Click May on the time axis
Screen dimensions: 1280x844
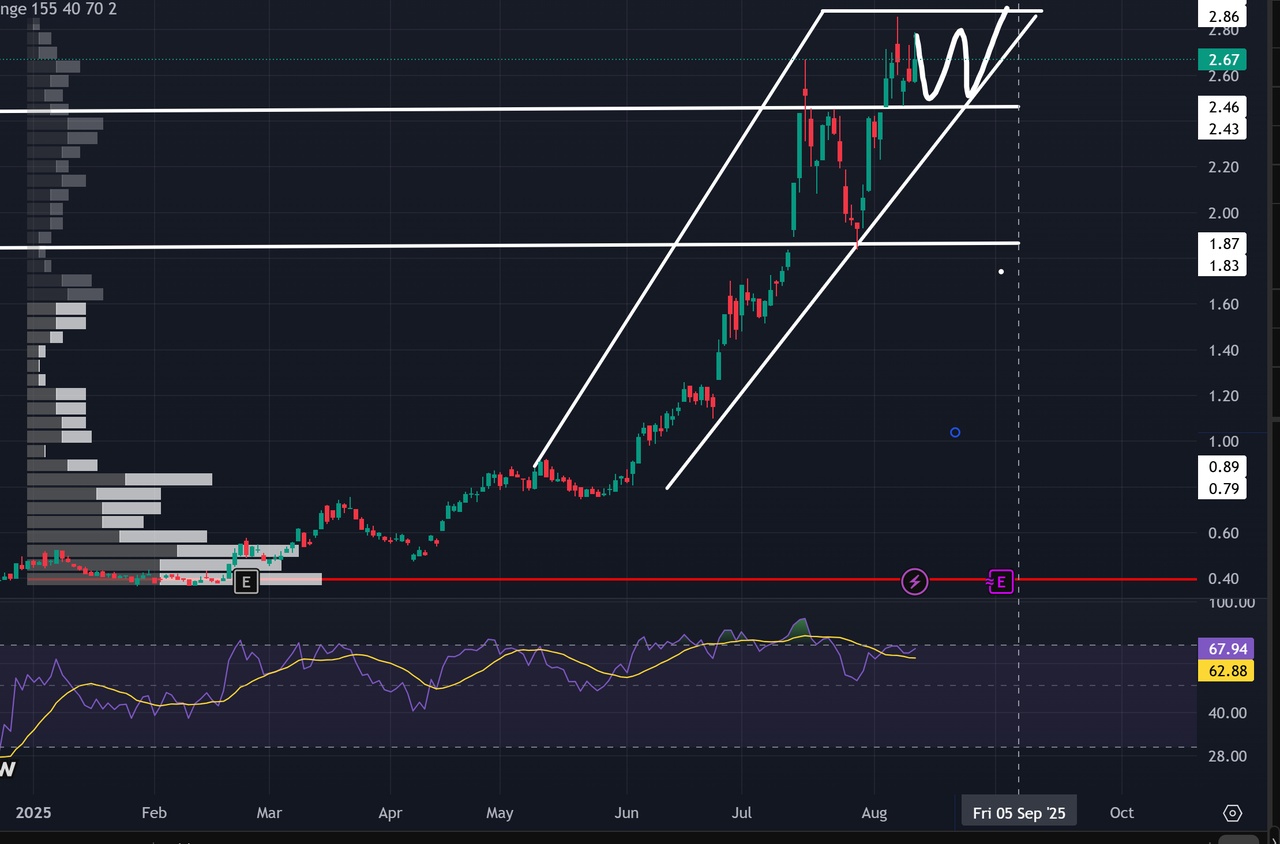(500, 813)
